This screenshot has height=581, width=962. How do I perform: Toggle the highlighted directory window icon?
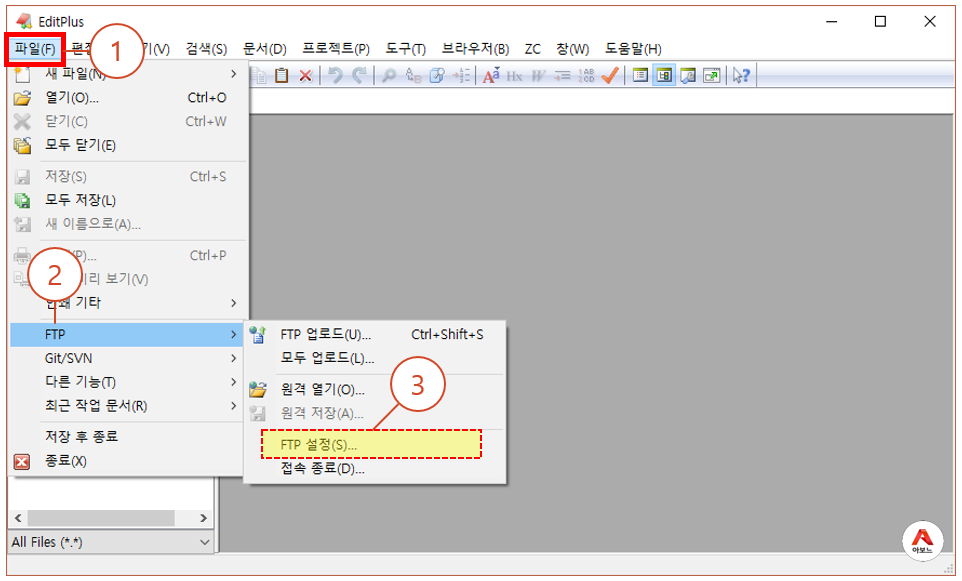[x=664, y=75]
